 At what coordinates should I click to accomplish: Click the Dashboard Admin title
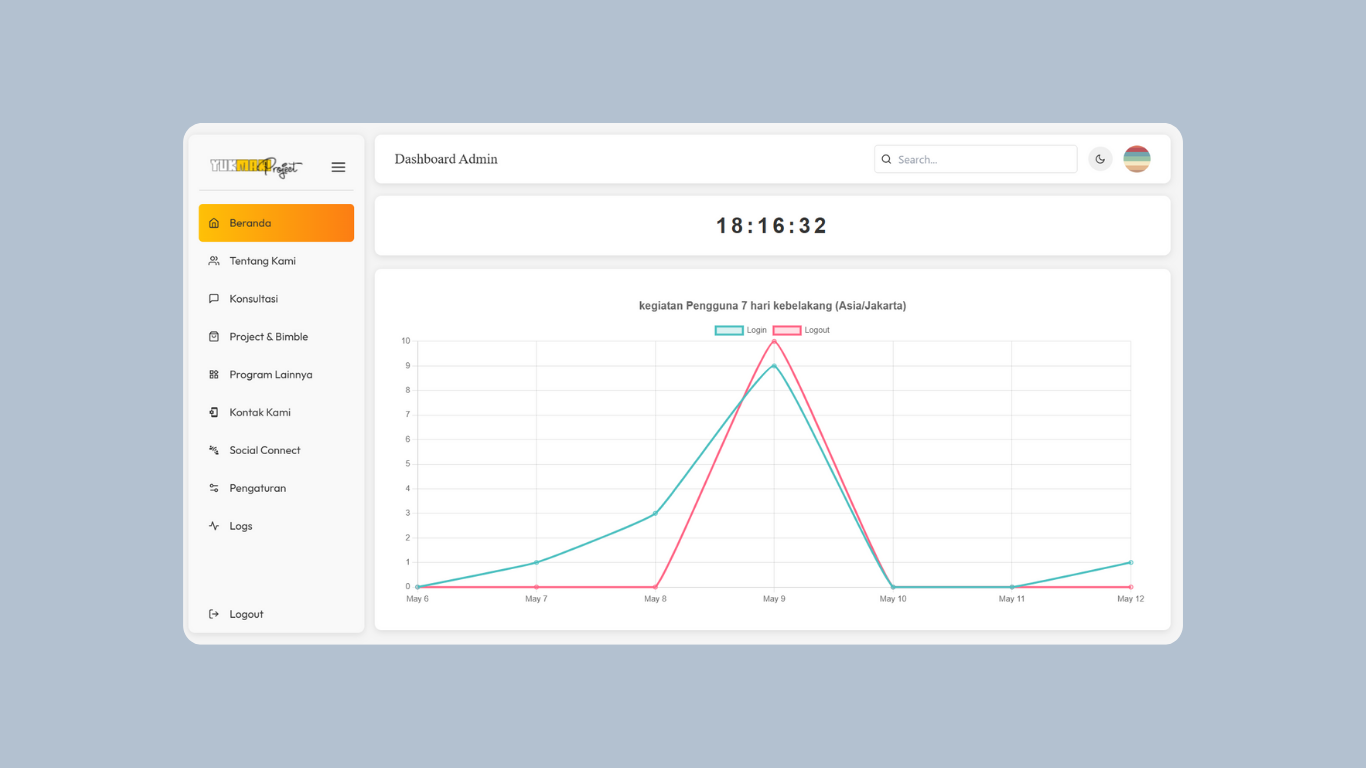coord(446,159)
